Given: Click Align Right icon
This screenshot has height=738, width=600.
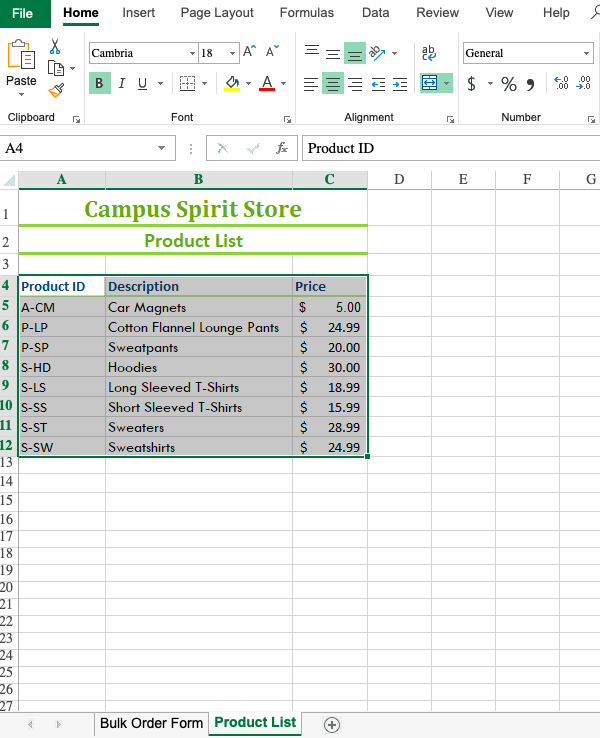Looking at the screenshot, I should [x=355, y=84].
